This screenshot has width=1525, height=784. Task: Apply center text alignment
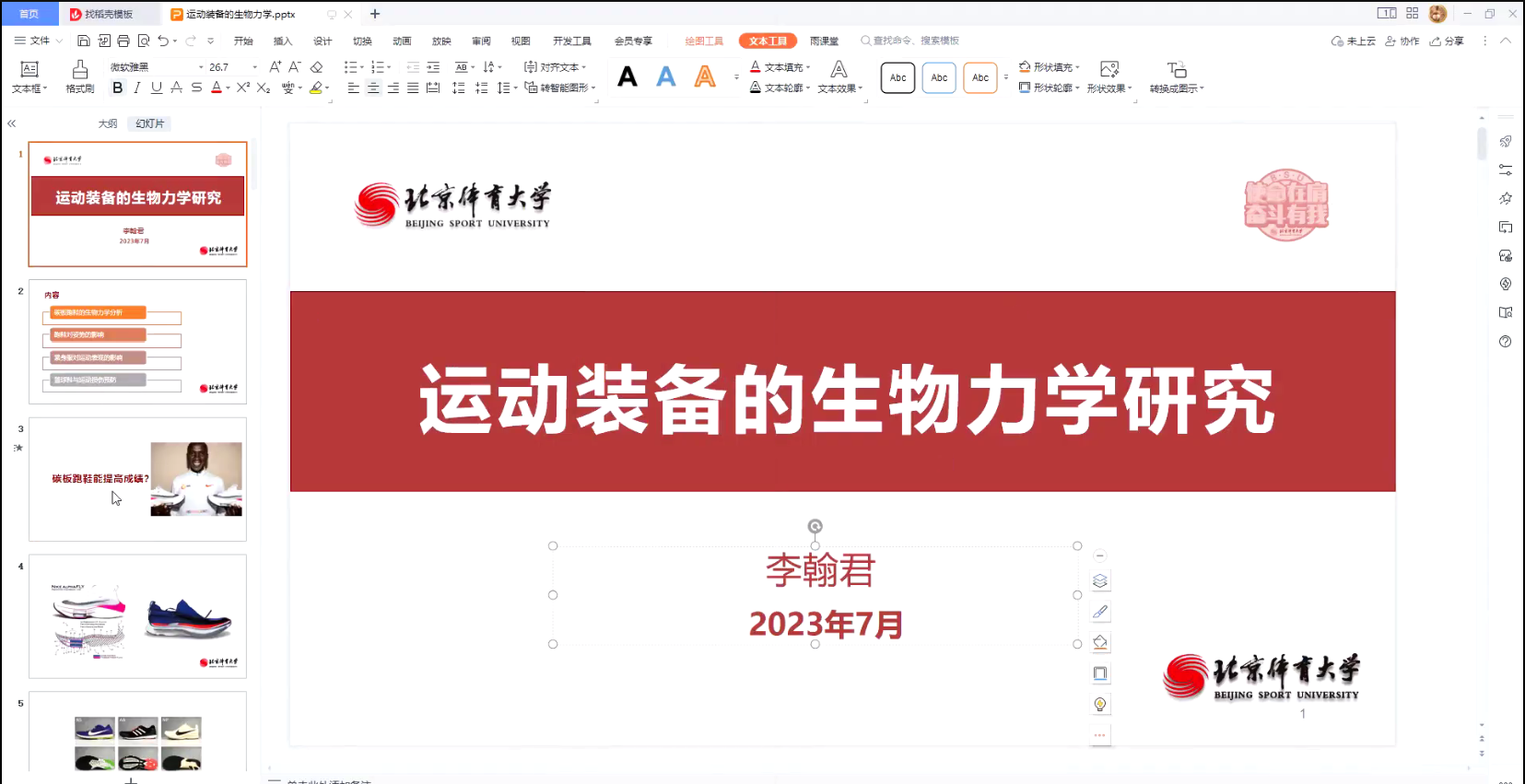point(373,88)
